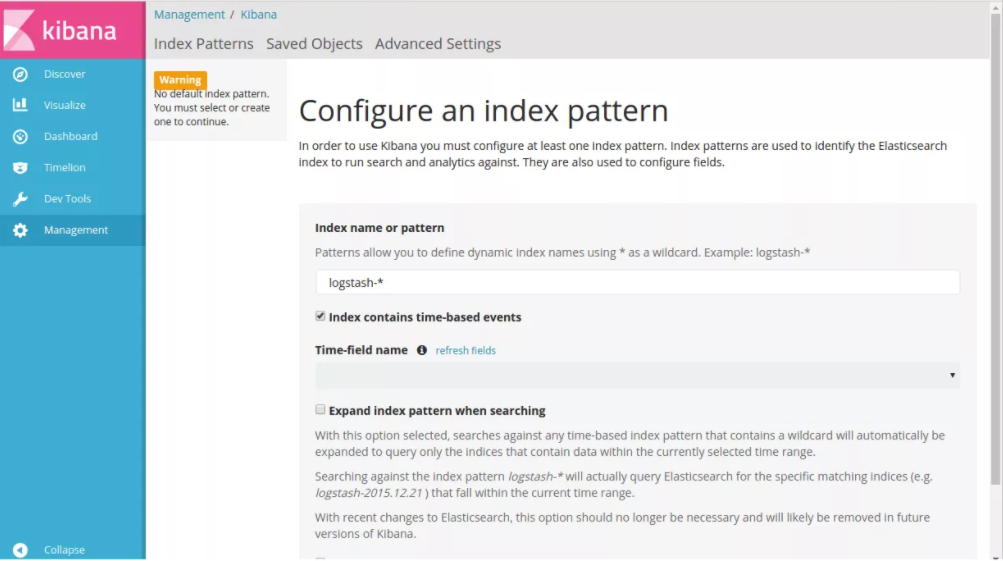Open Dev Tools wrench icon

coord(20,199)
